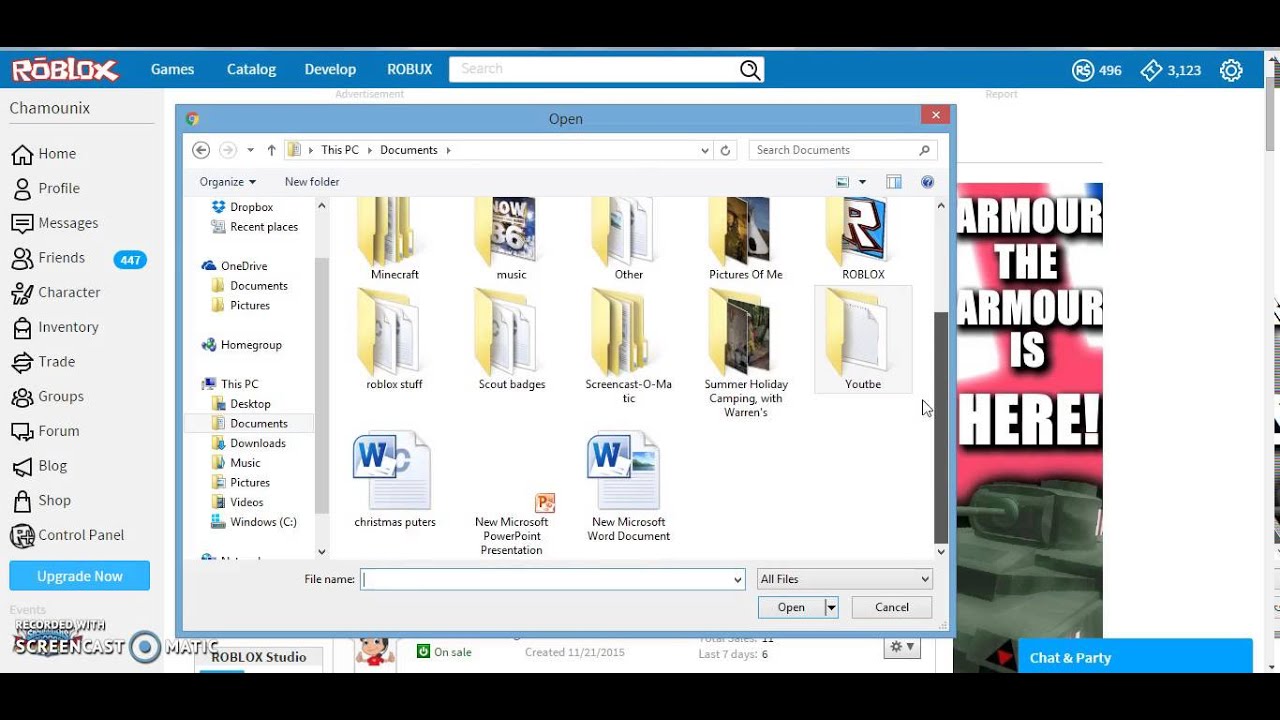Viewport: 1280px width, 720px height.
Task: Toggle the preview pane icon
Action: [x=894, y=182]
